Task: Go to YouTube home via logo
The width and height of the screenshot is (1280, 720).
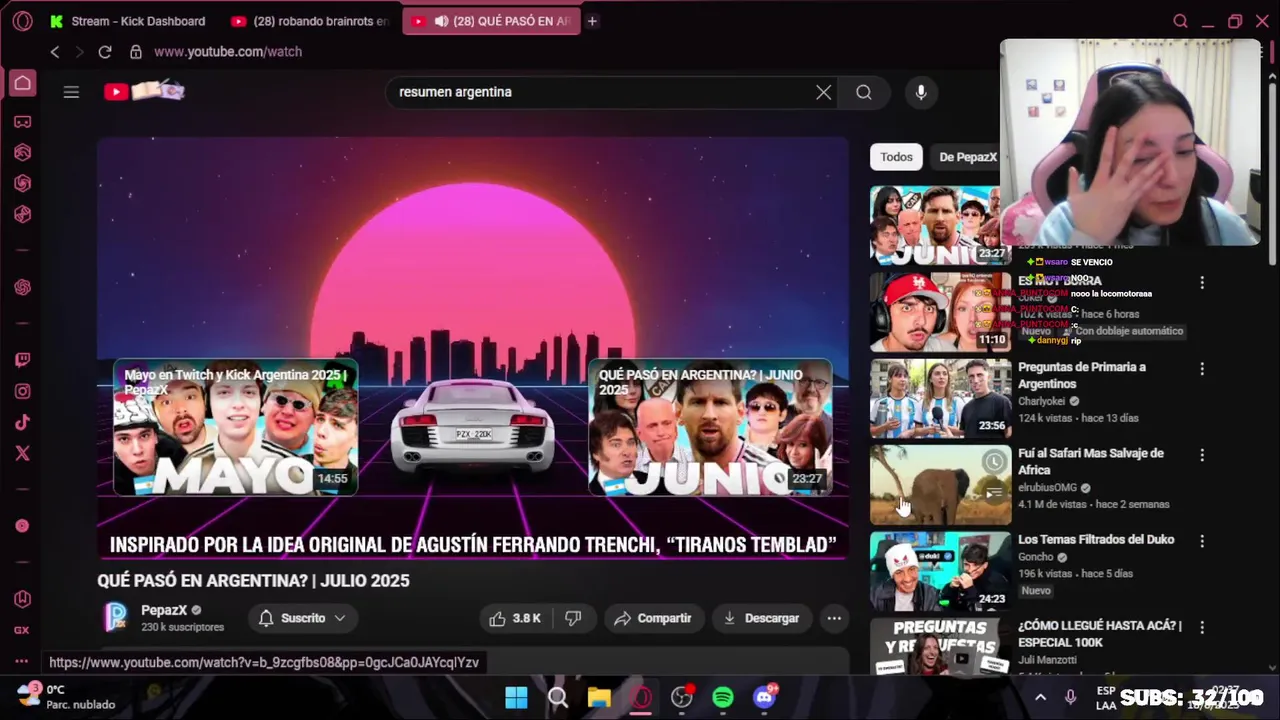Action: pyautogui.click(x=144, y=92)
